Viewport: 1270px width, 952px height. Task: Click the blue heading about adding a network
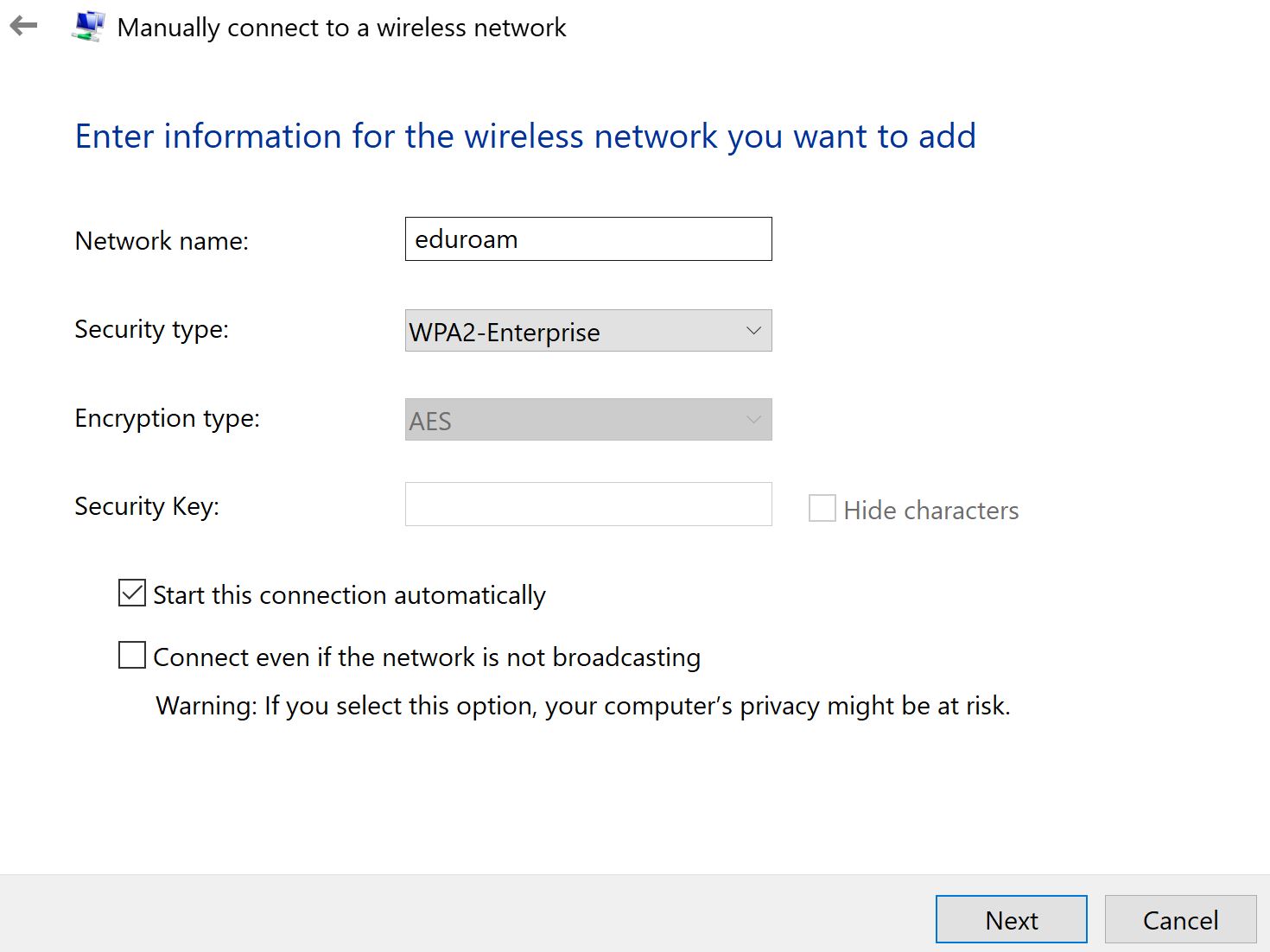pos(526,136)
